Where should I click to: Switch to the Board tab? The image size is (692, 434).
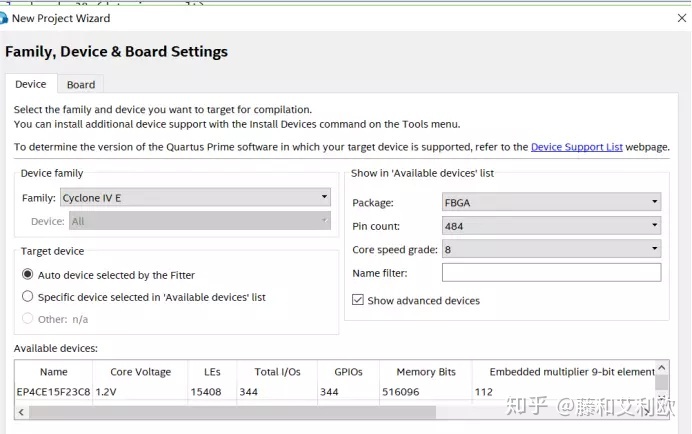[x=81, y=84]
